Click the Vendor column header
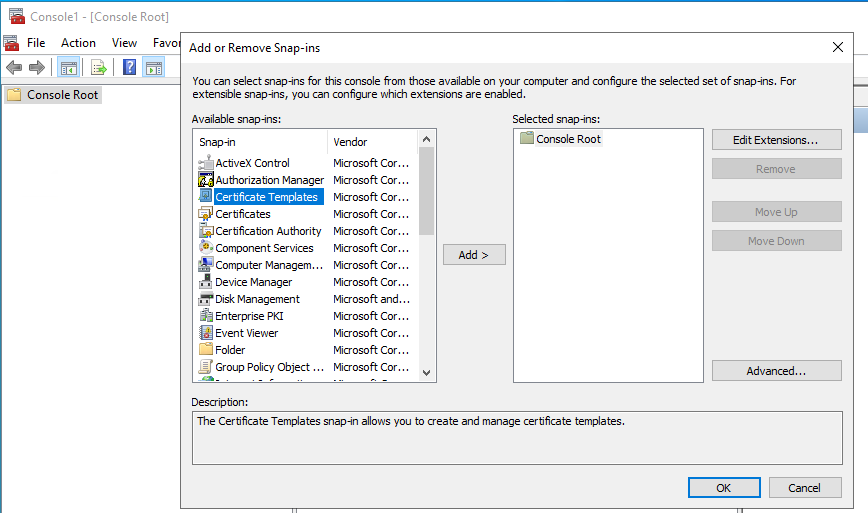Viewport: 868px width, 513px height. point(351,142)
